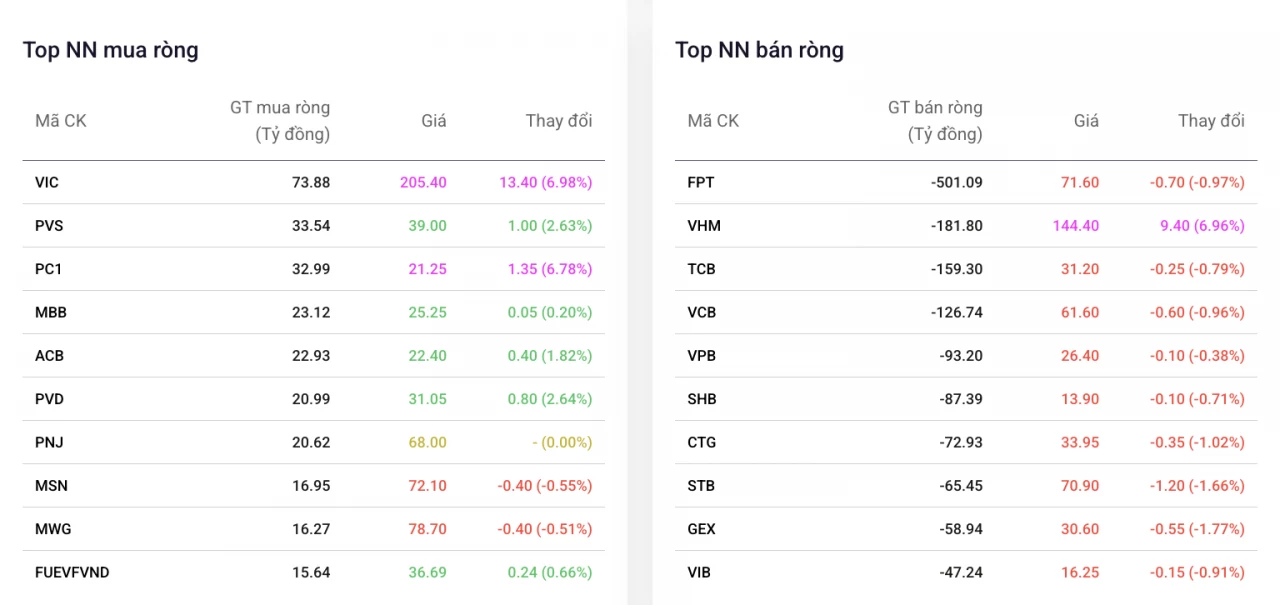This screenshot has width=1280, height=605.
Task: Click the SHB stock code
Action: pos(702,399)
